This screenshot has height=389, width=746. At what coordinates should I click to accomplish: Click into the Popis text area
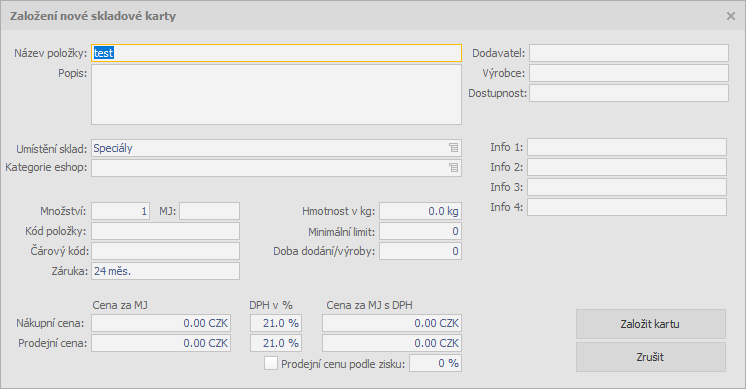click(276, 95)
